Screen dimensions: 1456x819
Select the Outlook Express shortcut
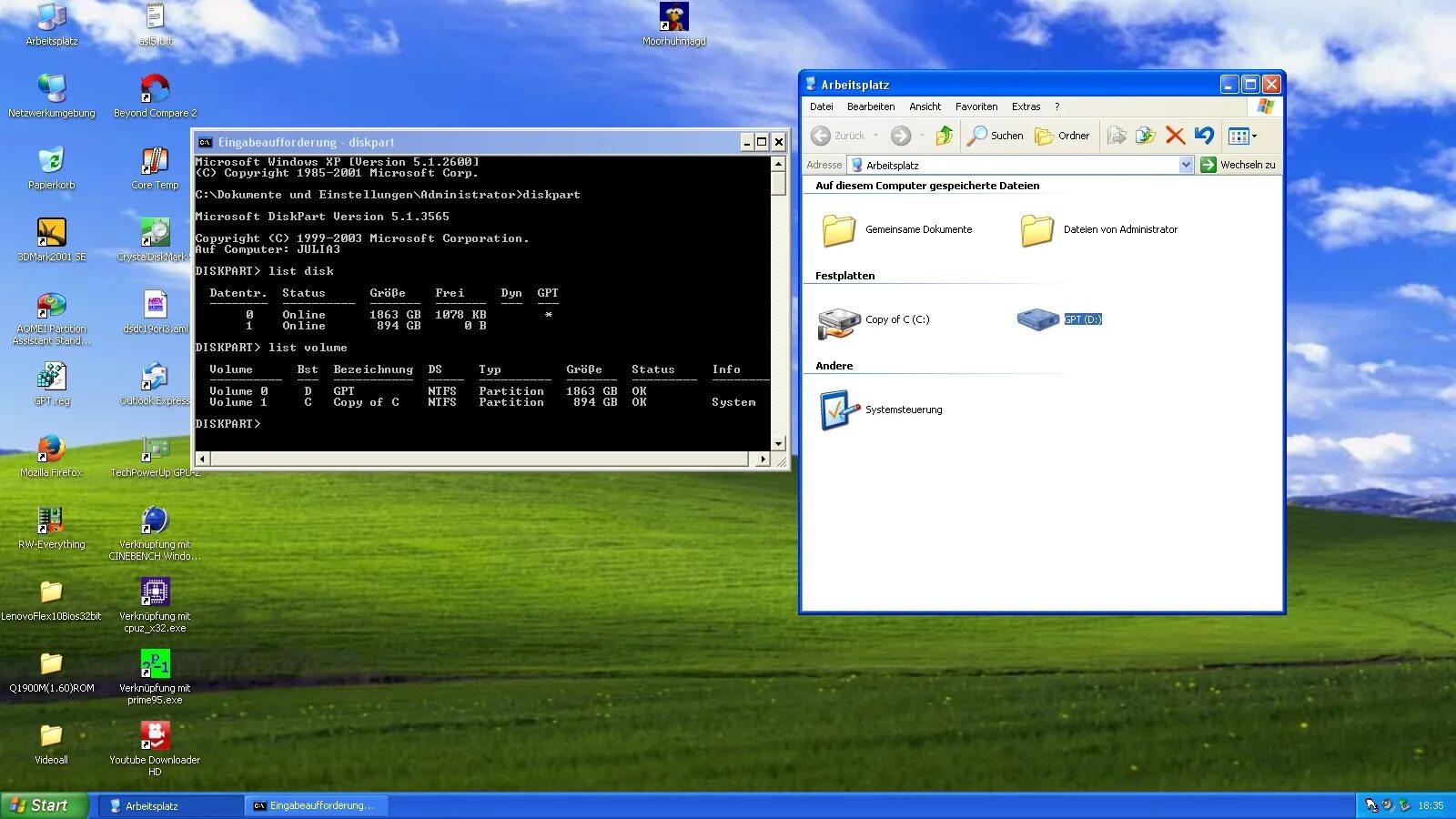pyautogui.click(x=155, y=384)
